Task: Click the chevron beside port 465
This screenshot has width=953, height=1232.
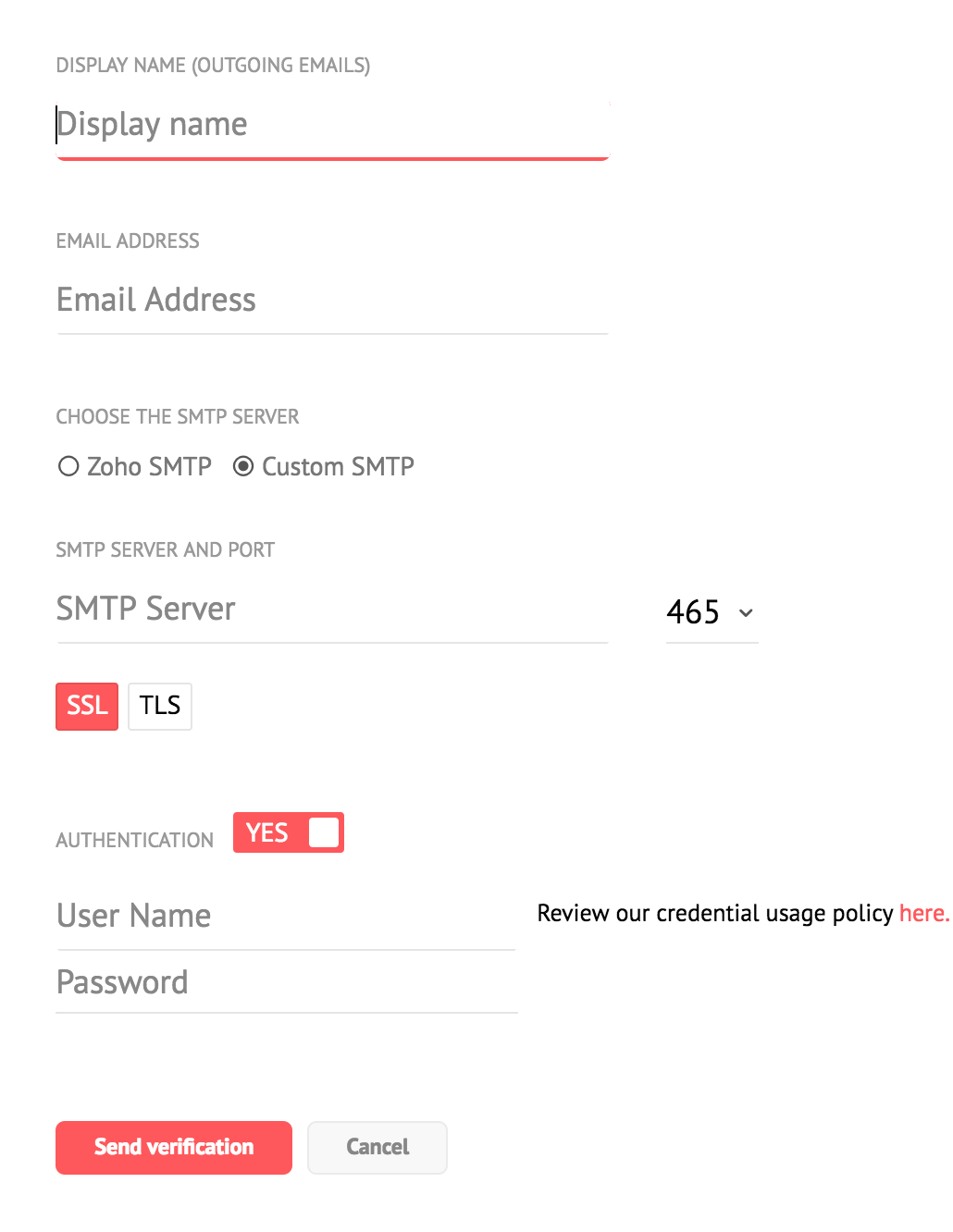Action: (x=746, y=612)
